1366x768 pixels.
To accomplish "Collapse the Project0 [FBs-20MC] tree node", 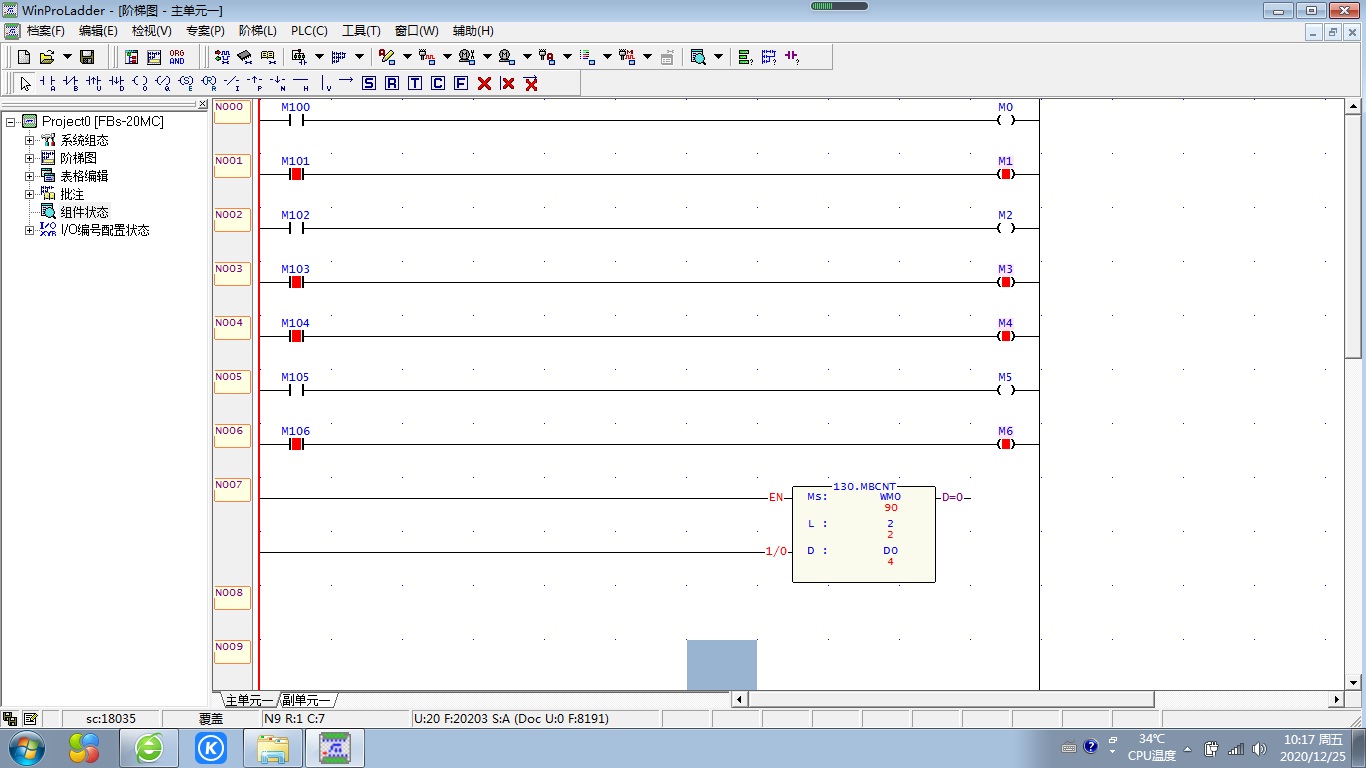I will pos(11,122).
